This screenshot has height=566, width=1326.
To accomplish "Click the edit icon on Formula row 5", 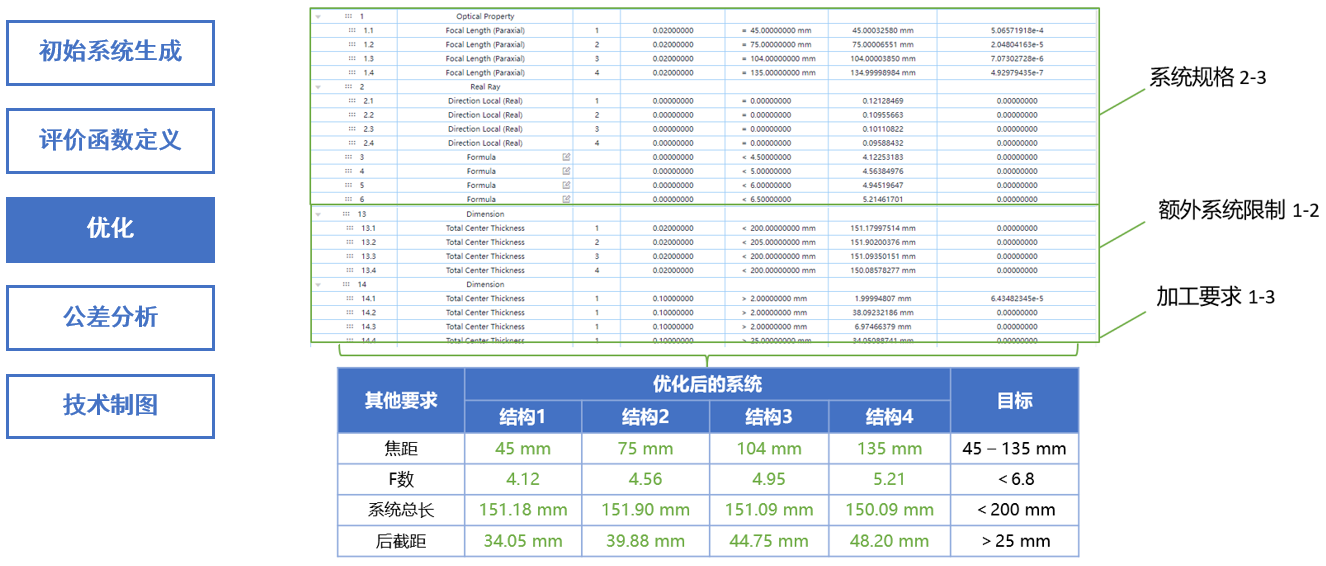I will pyautogui.click(x=566, y=185).
